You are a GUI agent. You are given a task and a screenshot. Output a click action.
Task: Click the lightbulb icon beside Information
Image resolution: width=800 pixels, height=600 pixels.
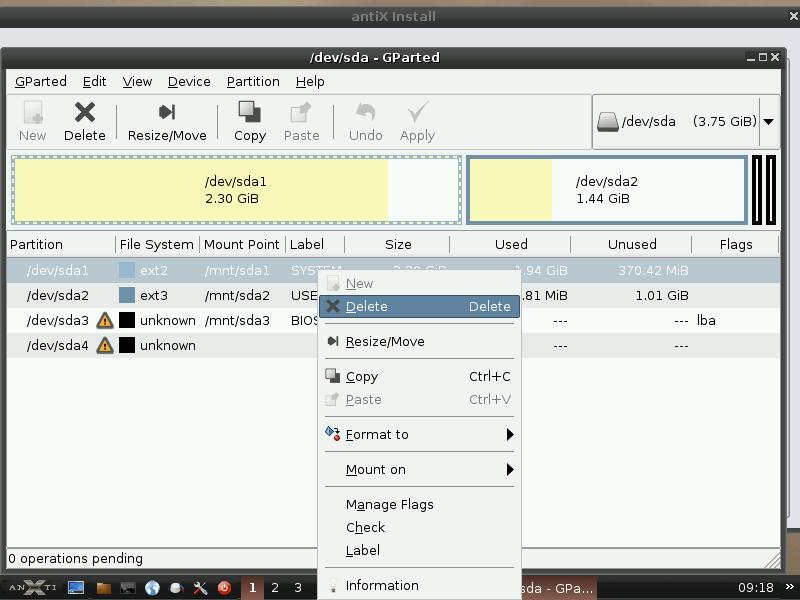pyautogui.click(x=333, y=586)
